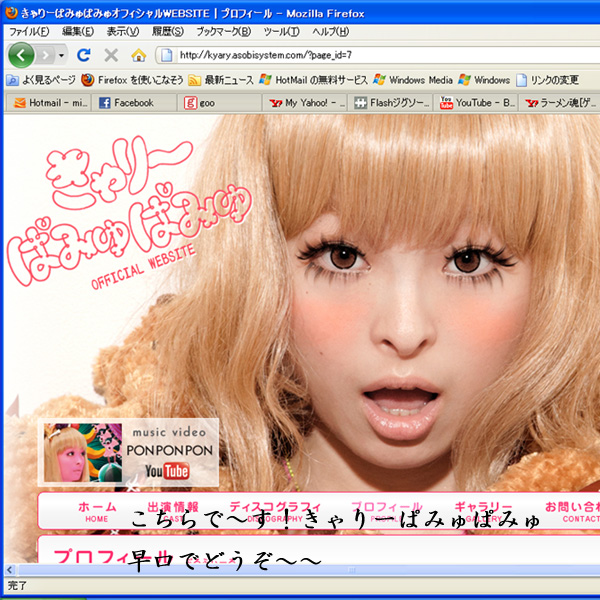600x600 pixels.
Task: Open the navigation history dropdown arrow
Action: 61,56
